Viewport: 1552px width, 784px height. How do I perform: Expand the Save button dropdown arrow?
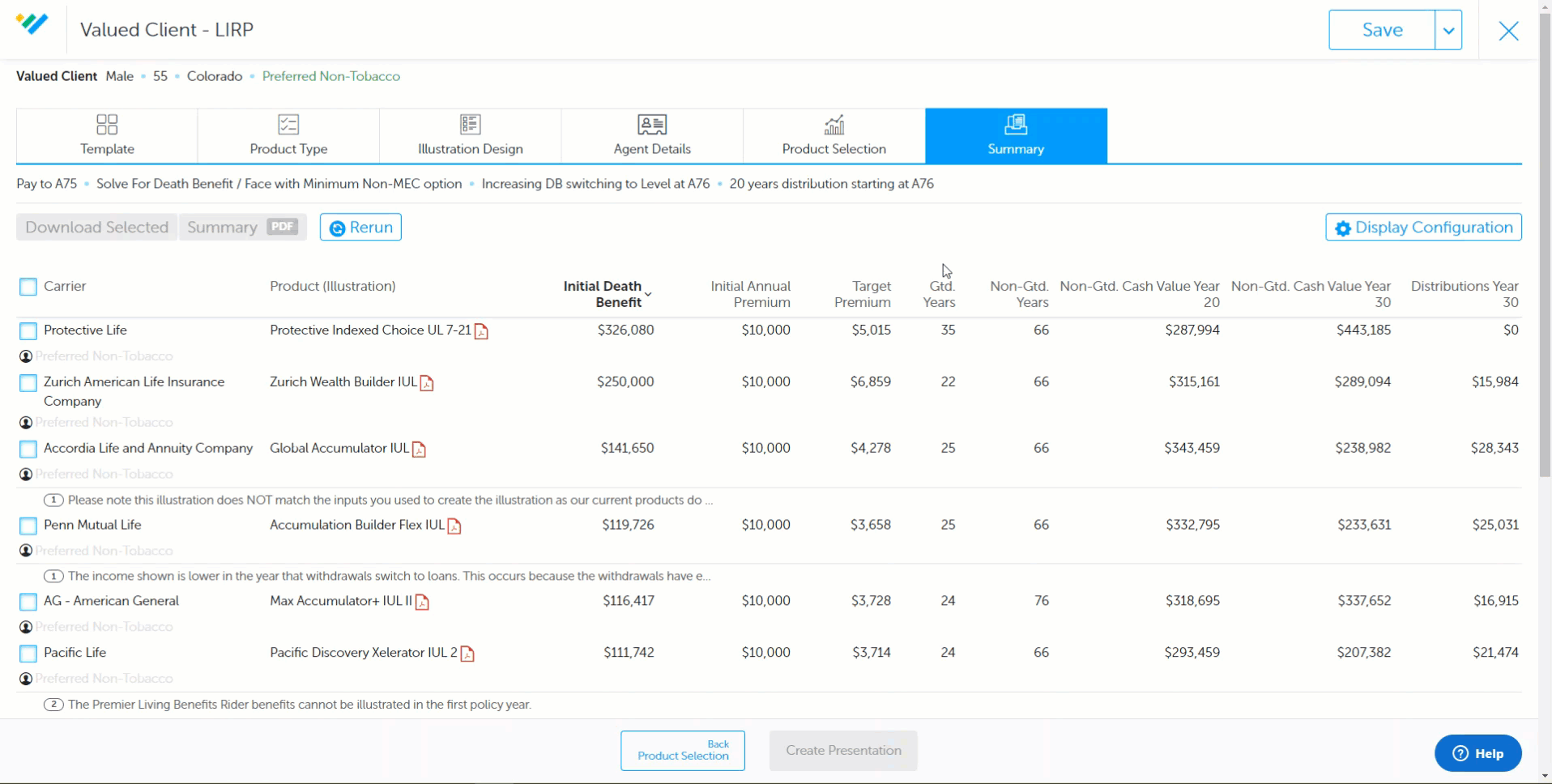[x=1448, y=31]
